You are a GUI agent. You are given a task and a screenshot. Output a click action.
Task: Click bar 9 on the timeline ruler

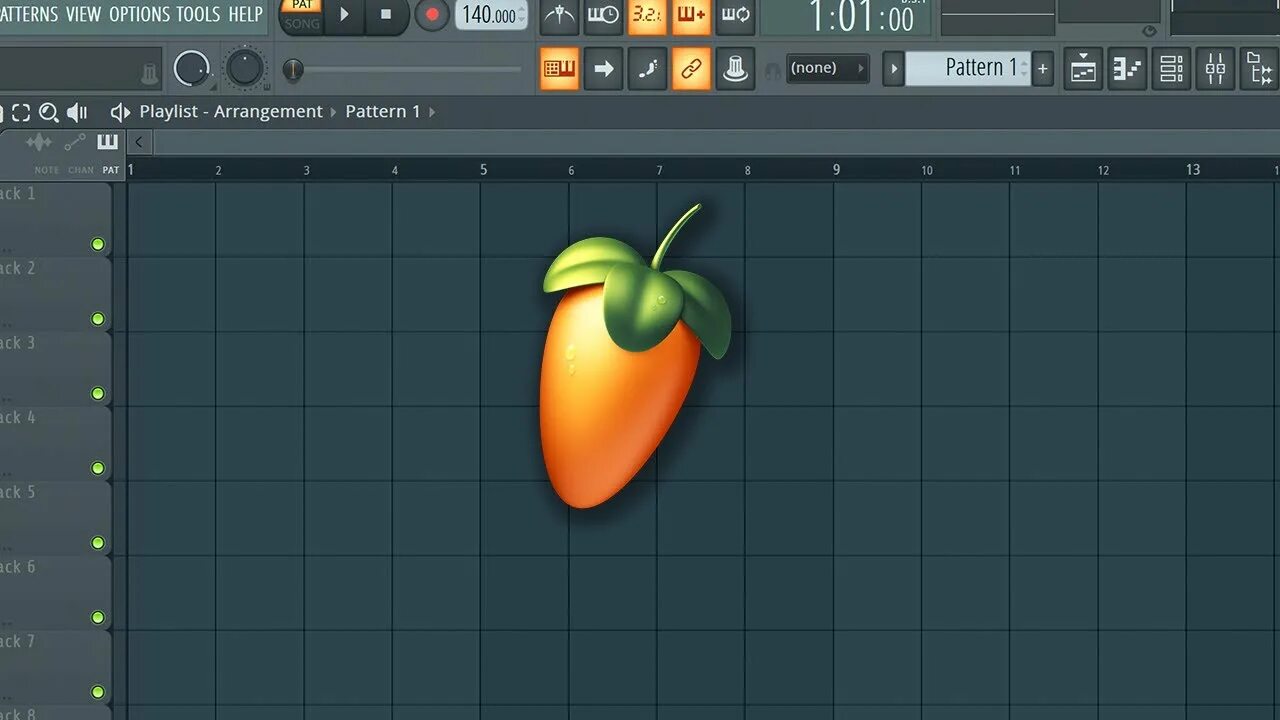pos(837,170)
